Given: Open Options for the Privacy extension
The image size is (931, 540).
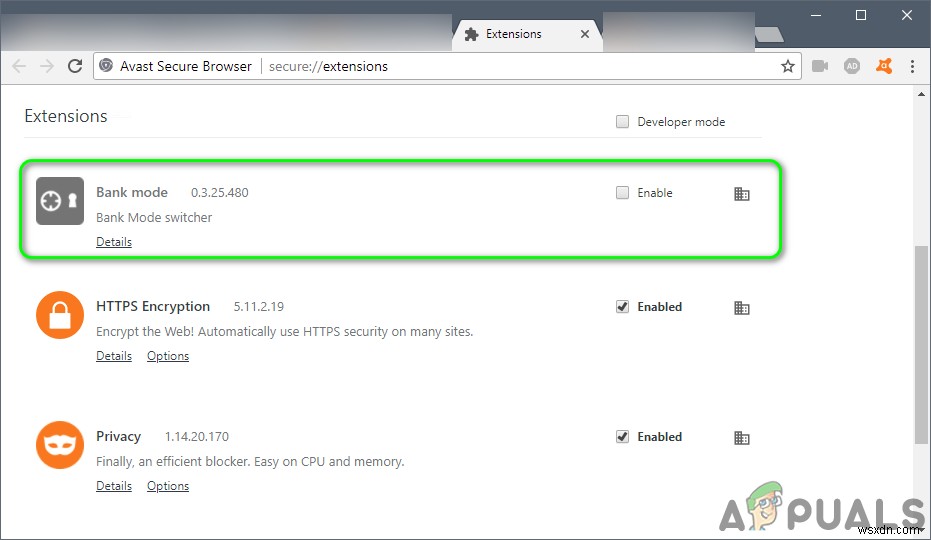Looking at the screenshot, I should click(x=168, y=486).
